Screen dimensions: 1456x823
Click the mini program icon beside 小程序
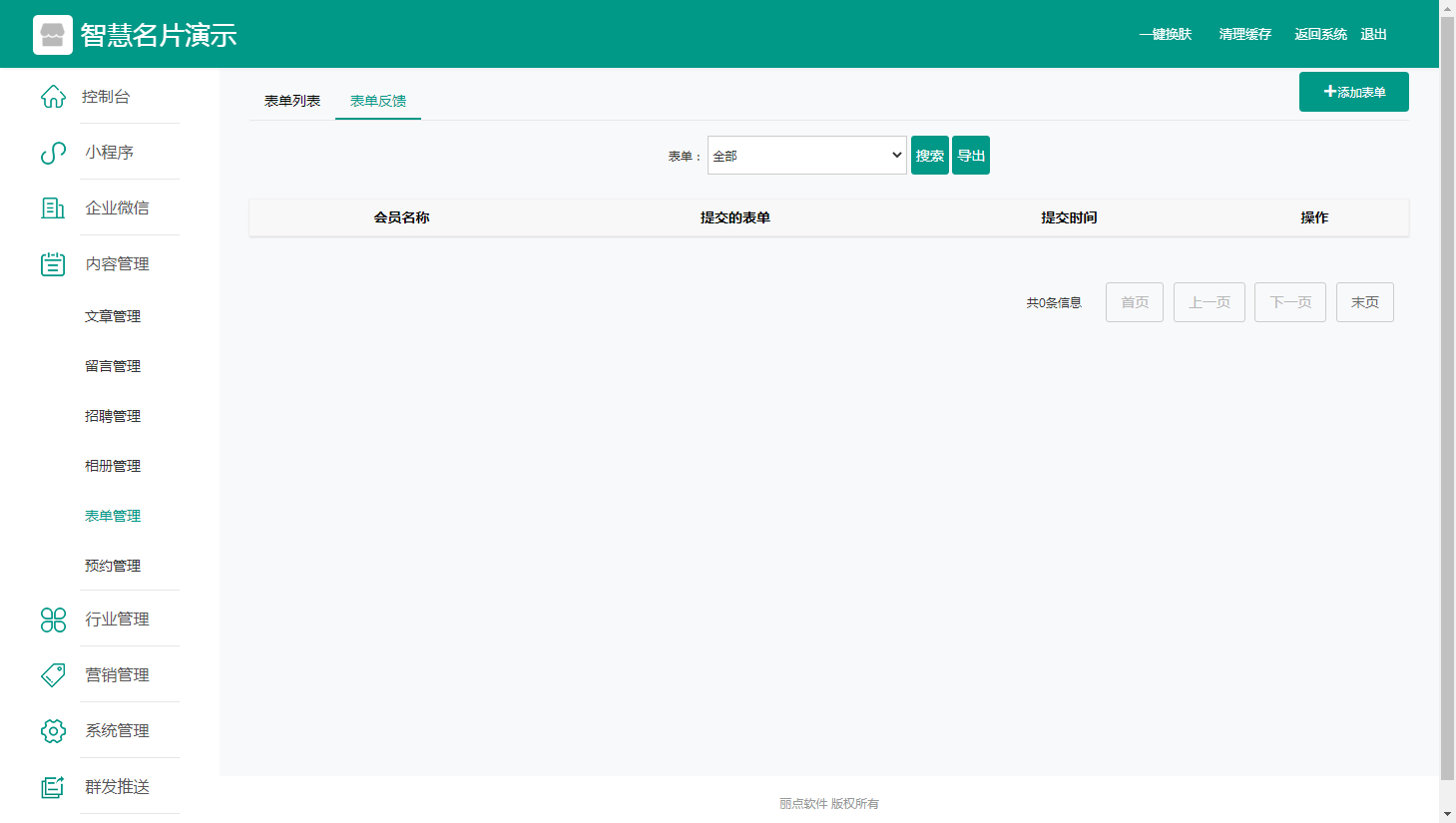point(53,153)
